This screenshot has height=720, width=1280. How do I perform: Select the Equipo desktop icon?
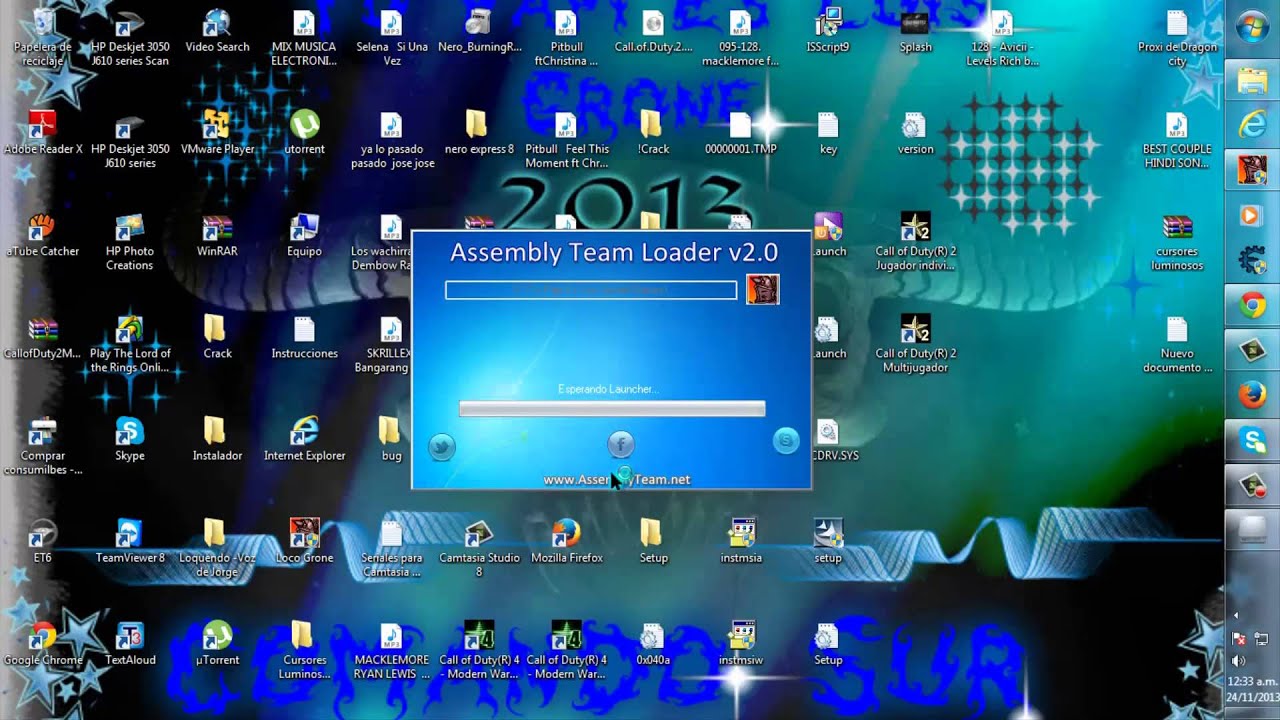pos(304,236)
